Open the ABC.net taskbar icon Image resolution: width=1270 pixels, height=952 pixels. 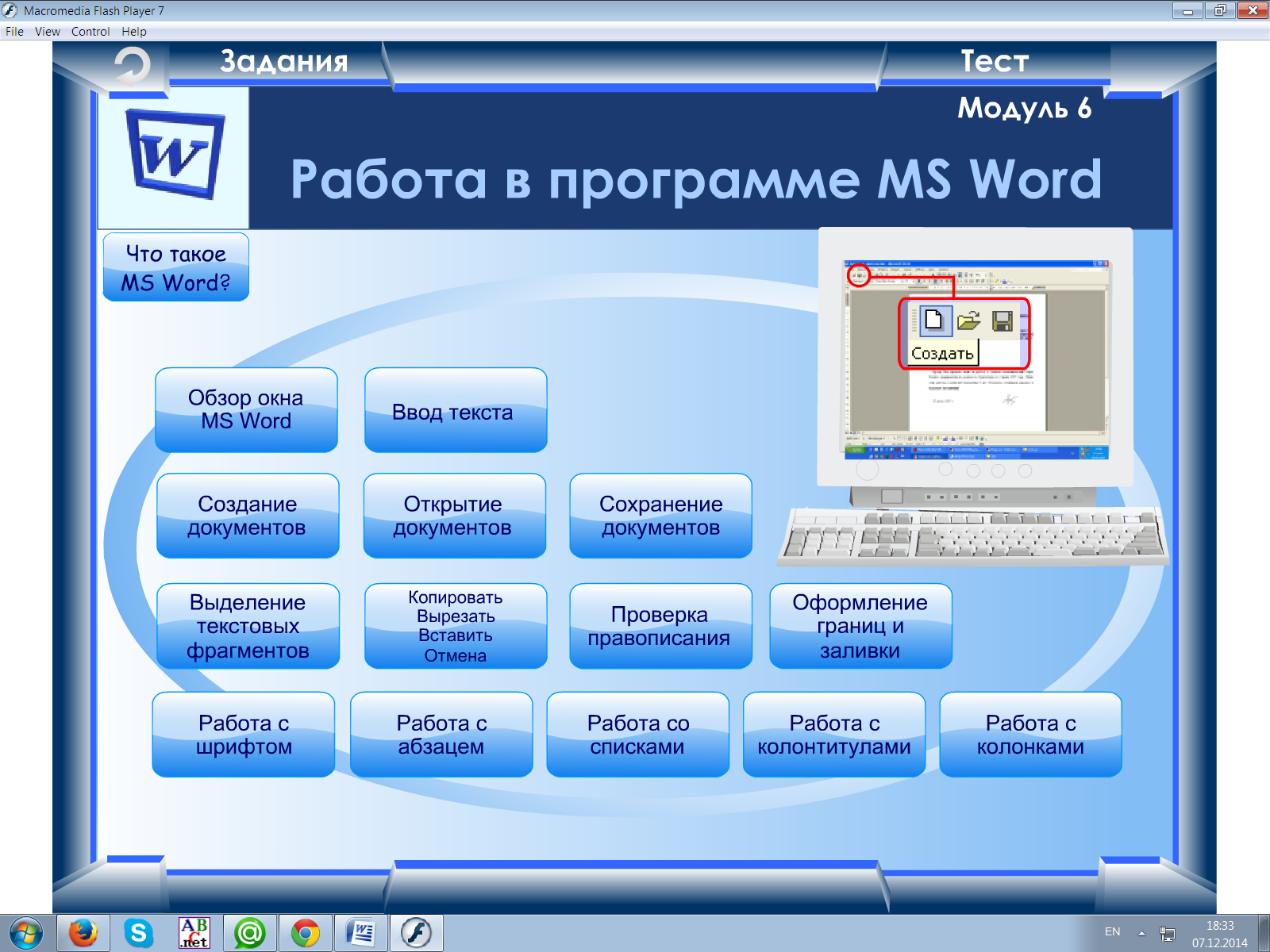[194, 933]
